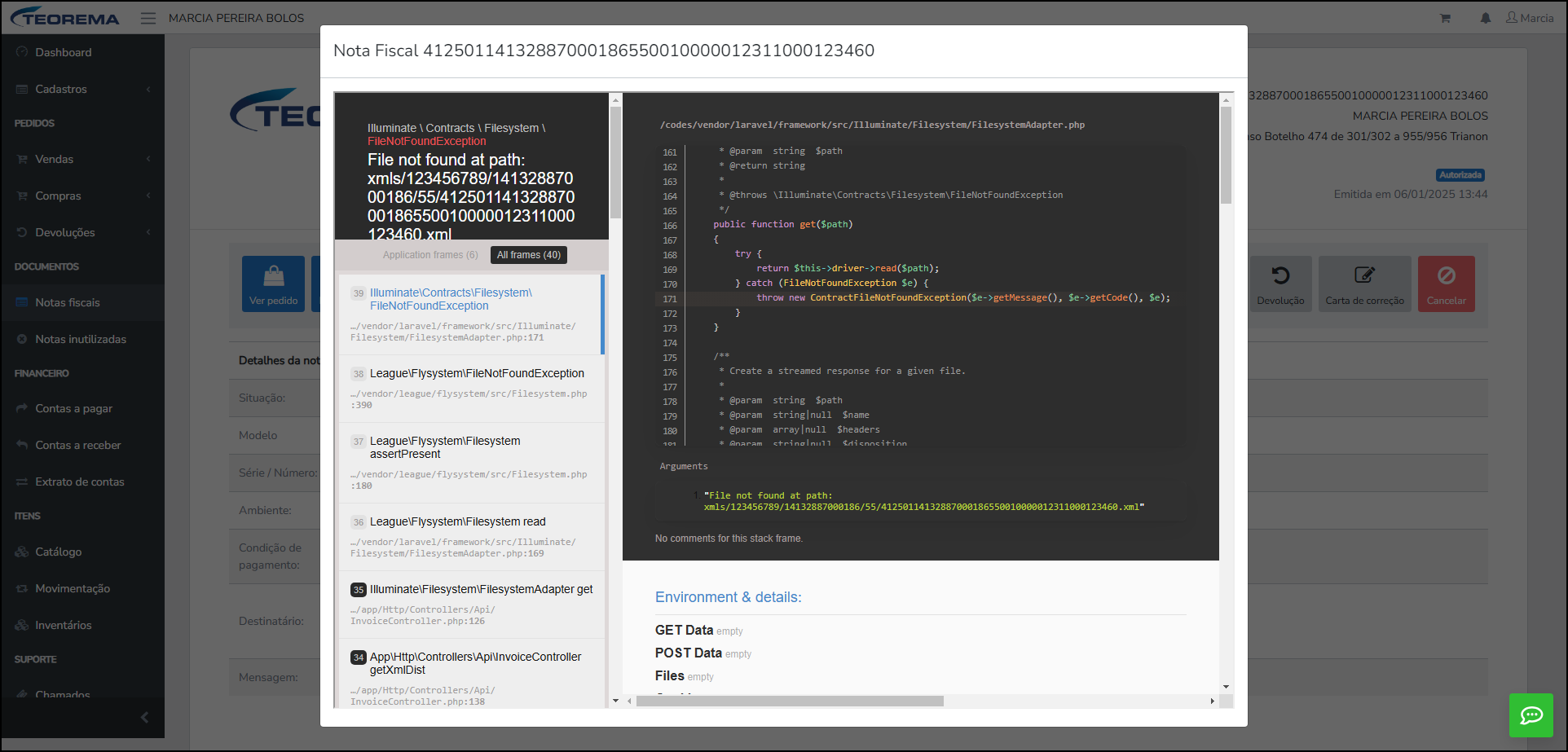This screenshot has width=1568, height=752.
Task: Open Contas a pagar in sidebar
Action: (82, 408)
